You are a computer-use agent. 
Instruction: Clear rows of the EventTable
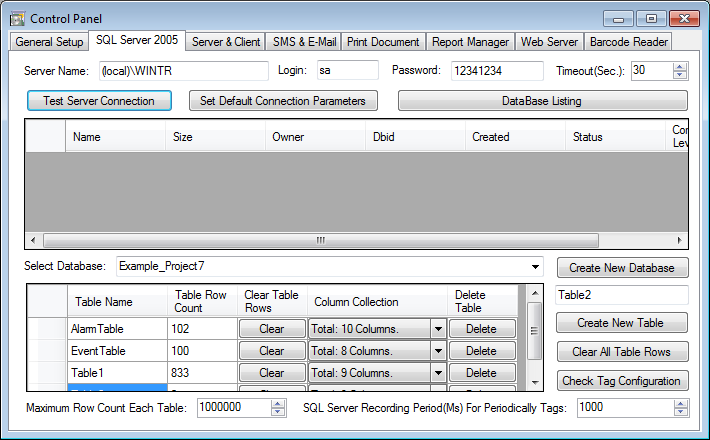point(272,351)
